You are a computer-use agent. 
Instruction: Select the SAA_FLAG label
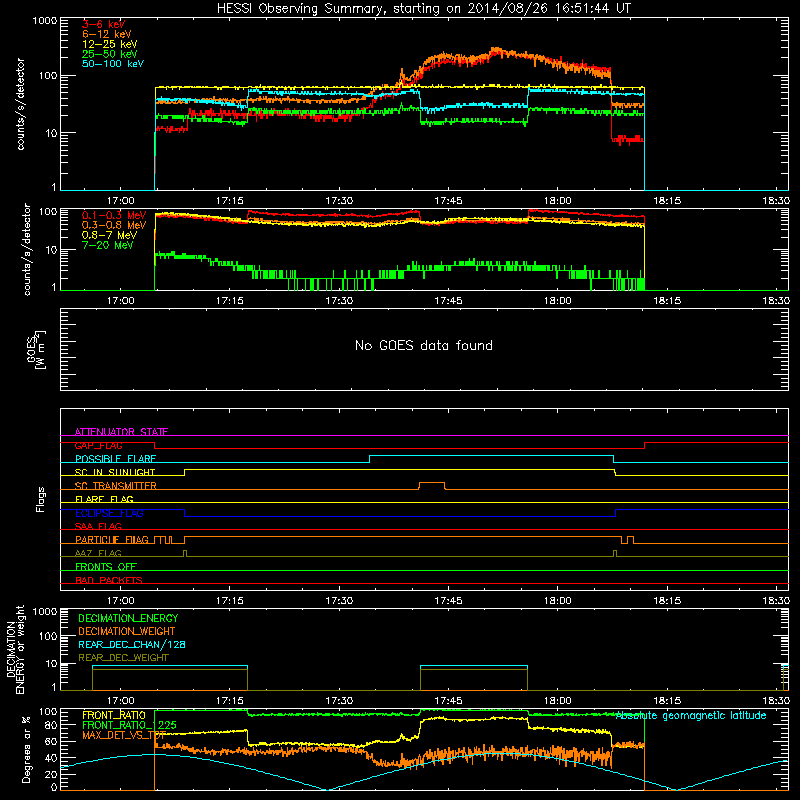(x=98, y=526)
